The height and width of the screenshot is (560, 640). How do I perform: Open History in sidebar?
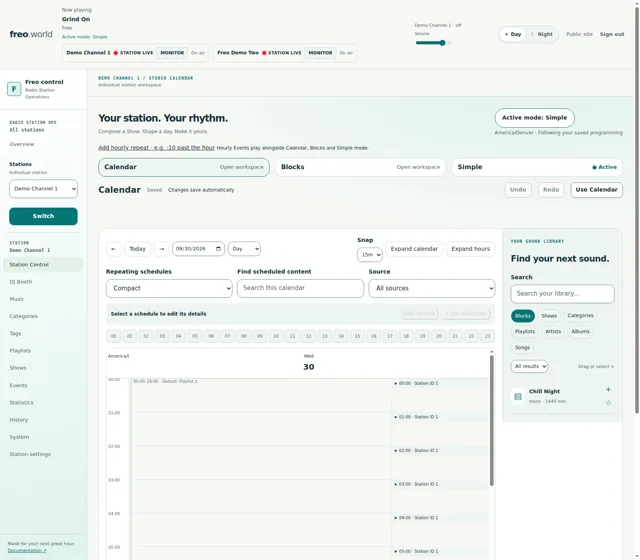(x=19, y=420)
